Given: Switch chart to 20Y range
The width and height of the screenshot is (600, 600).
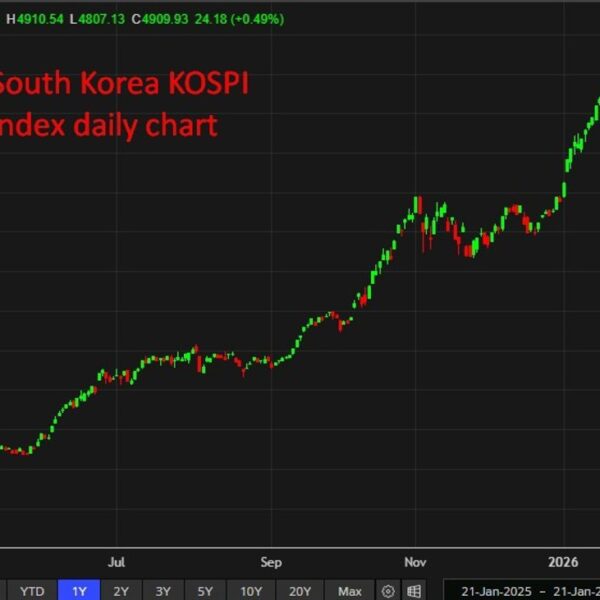Looking at the screenshot, I should tap(300, 591).
